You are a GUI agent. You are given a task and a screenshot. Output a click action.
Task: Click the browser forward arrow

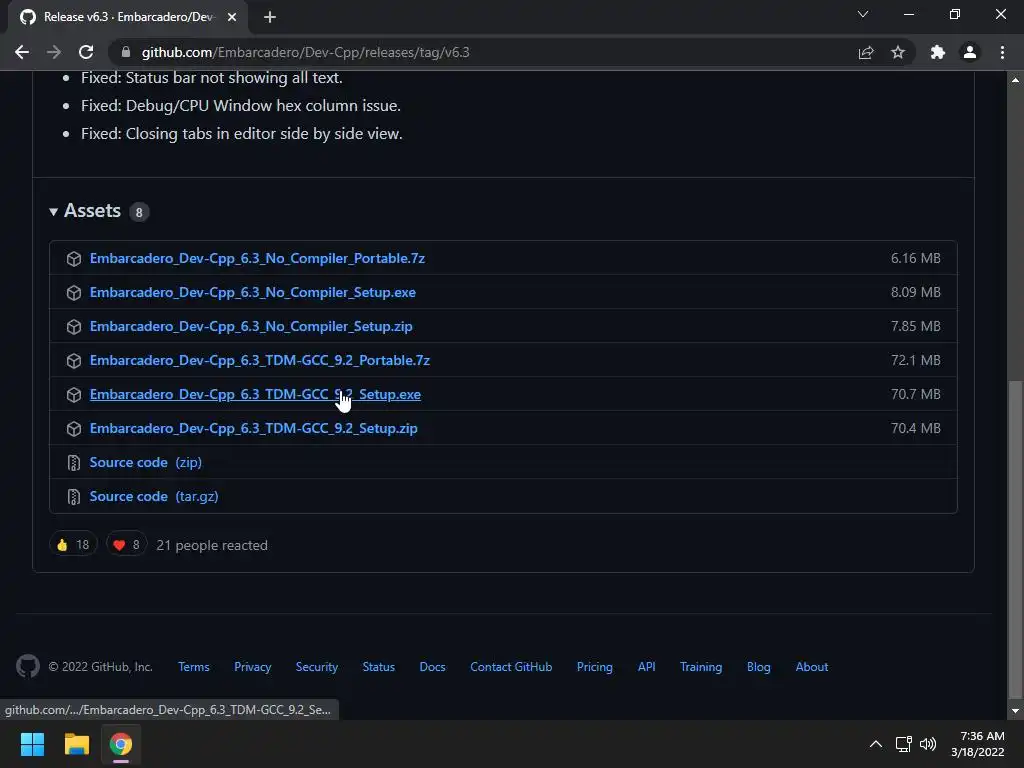click(x=54, y=52)
